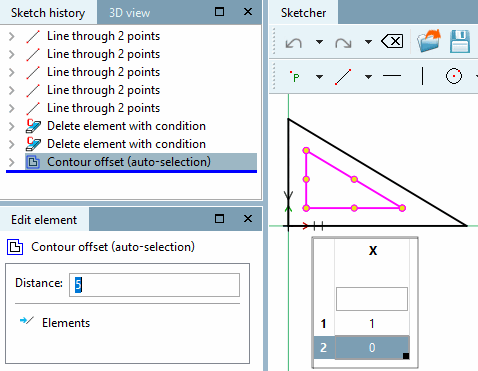Select the X cell in row 1
This screenshot has height=371, width=478.
coord(372,324)
